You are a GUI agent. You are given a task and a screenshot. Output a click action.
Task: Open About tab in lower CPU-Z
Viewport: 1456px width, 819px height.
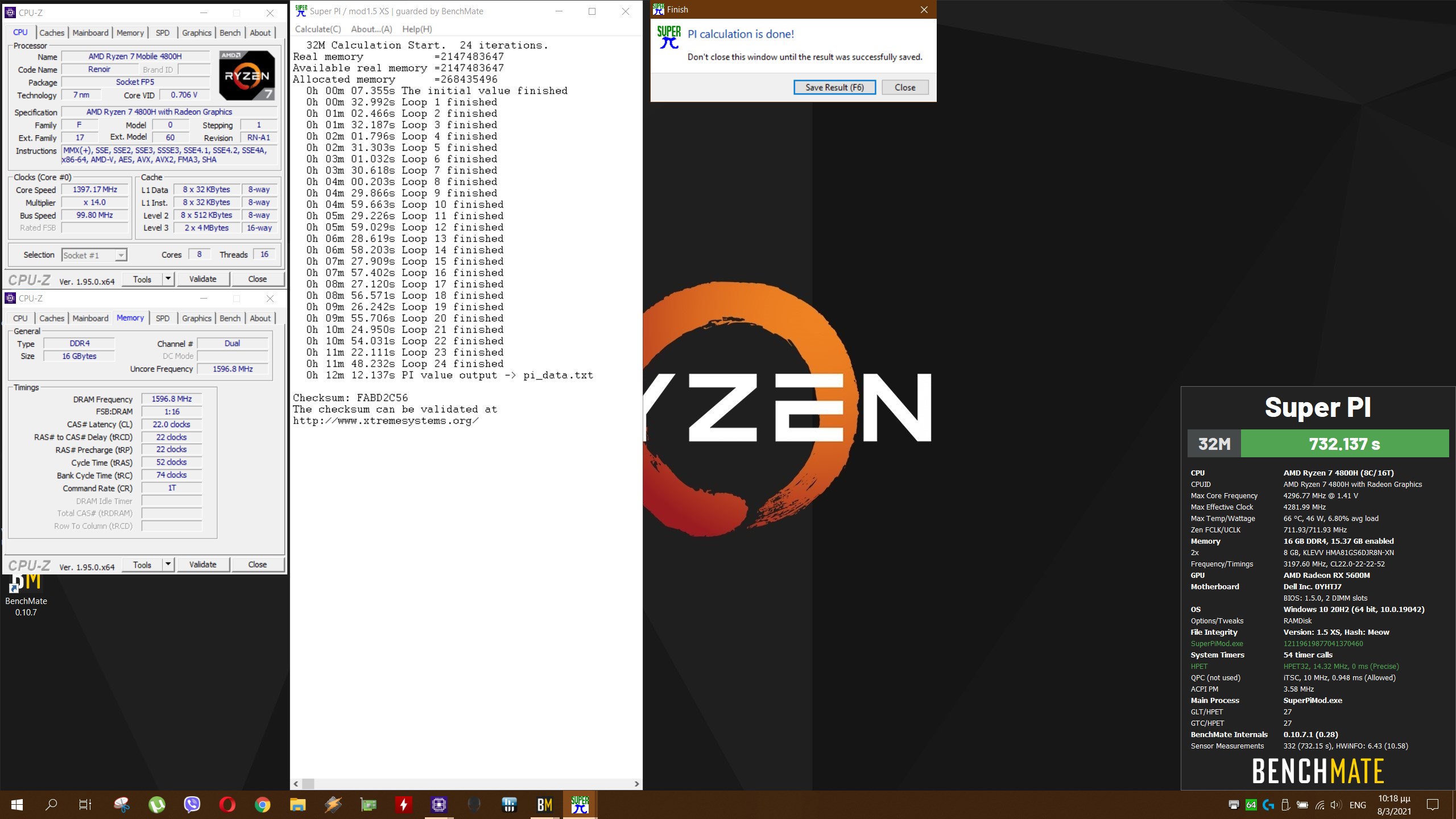tap(260, 318)
